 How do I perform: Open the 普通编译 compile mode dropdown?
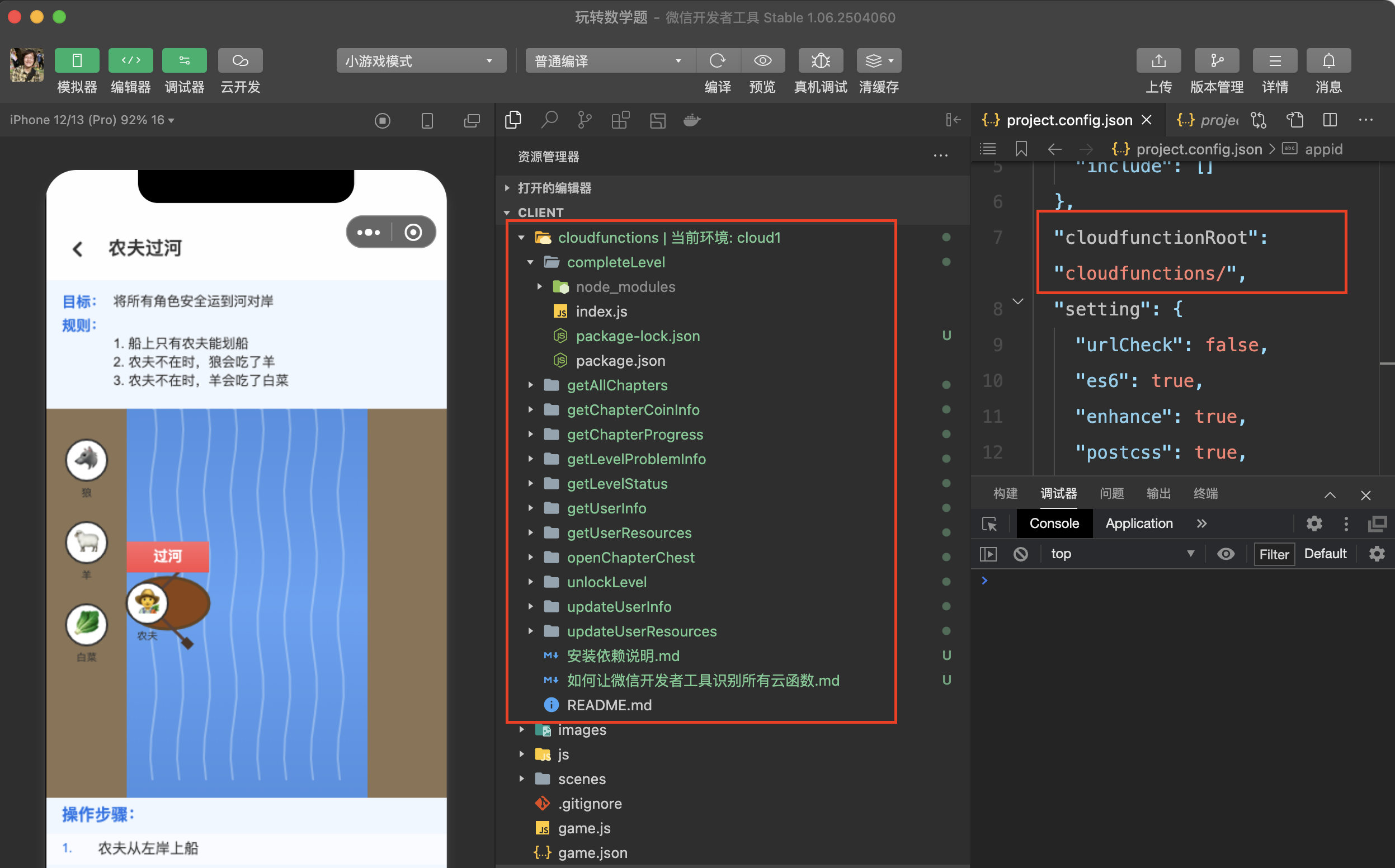[609, 61]
